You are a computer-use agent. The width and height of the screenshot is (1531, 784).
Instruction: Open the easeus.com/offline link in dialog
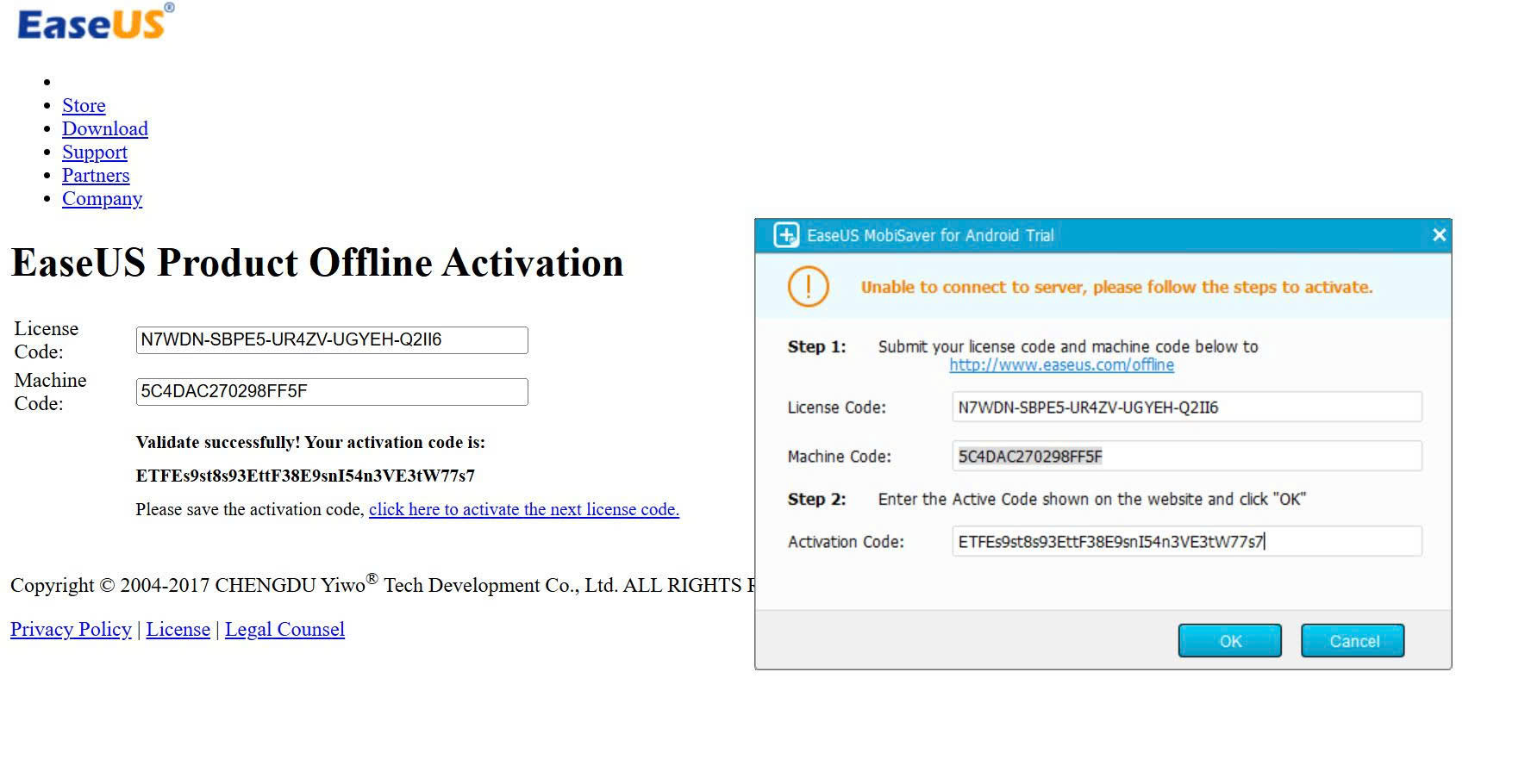point(1061,365)
